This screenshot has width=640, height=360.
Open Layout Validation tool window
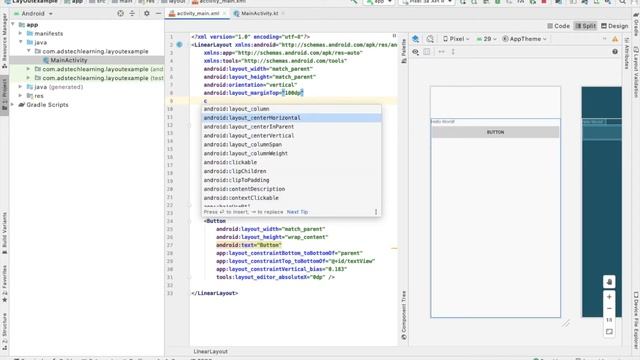click(x=636, y=72)
